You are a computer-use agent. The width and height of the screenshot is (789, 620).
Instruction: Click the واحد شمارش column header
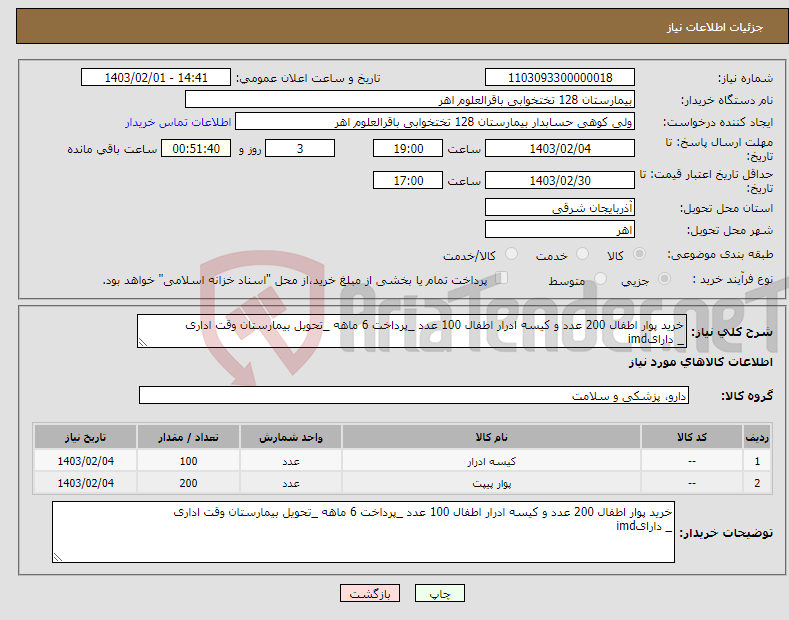(x=291, y=437)
